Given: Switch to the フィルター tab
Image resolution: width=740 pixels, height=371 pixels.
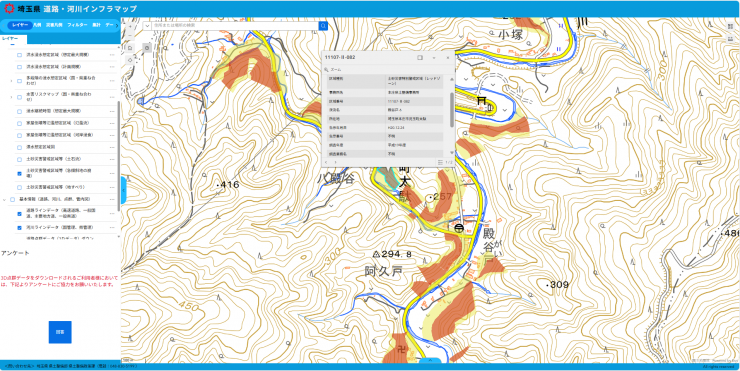Looking at the screenshot, I should coord(77,25).
